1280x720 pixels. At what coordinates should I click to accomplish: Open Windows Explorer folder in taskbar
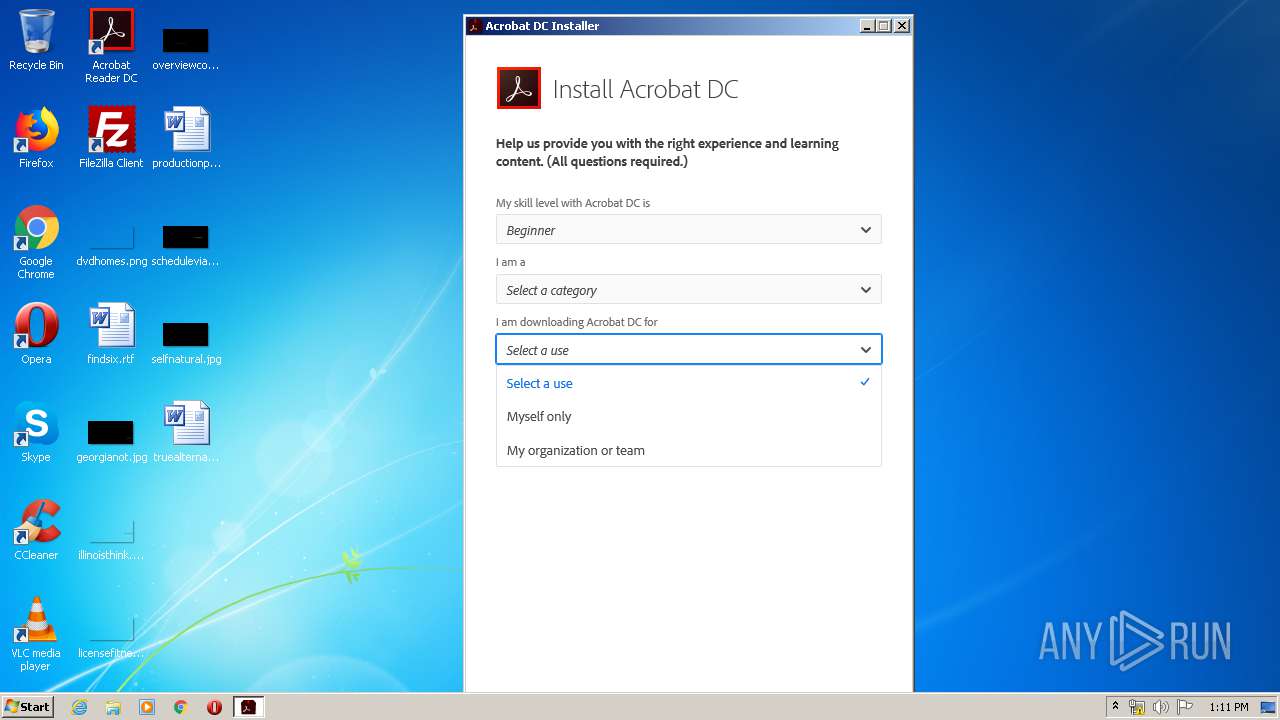(113, 707)
